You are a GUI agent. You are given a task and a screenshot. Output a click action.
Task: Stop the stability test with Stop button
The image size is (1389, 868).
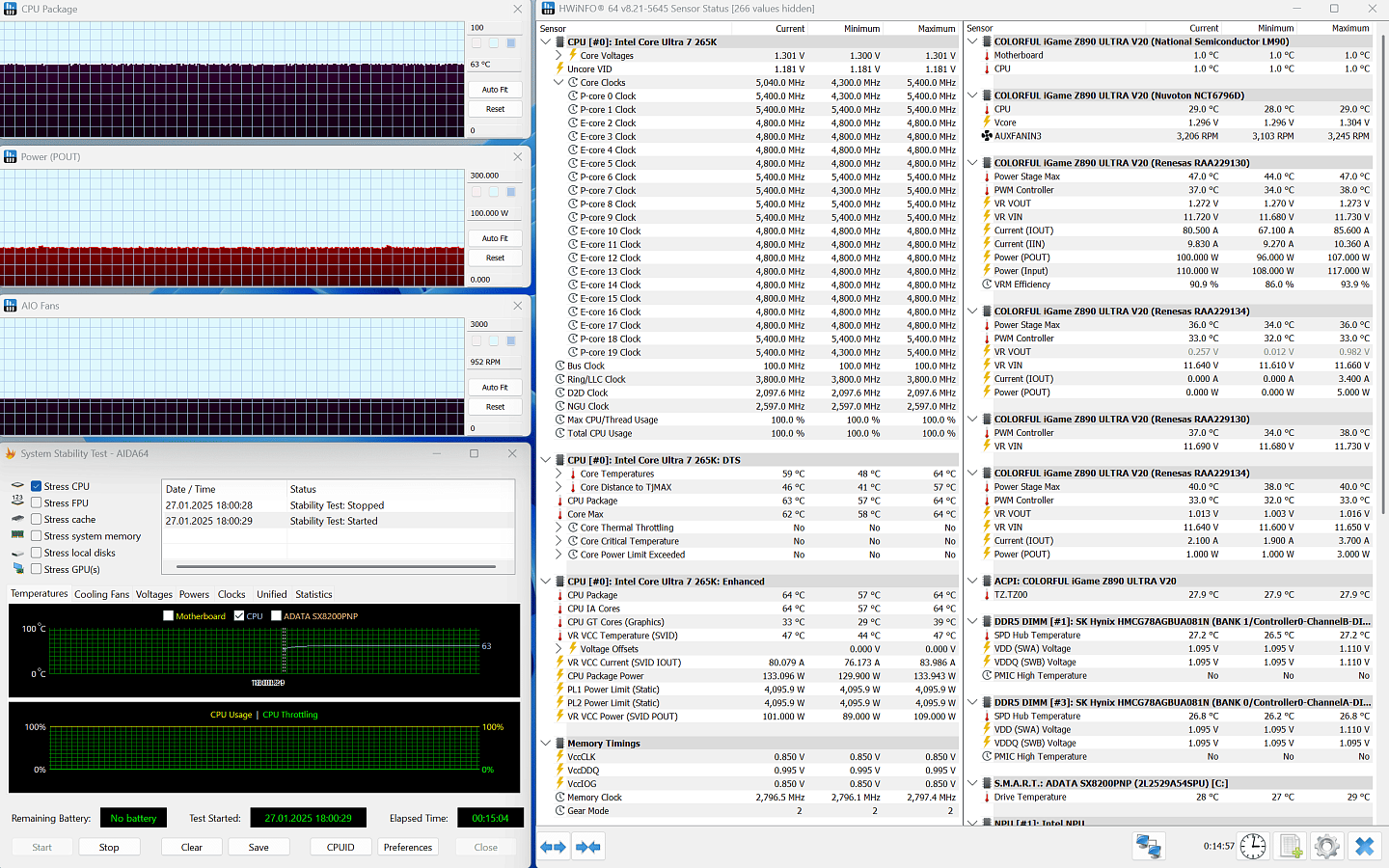(109, 847)
